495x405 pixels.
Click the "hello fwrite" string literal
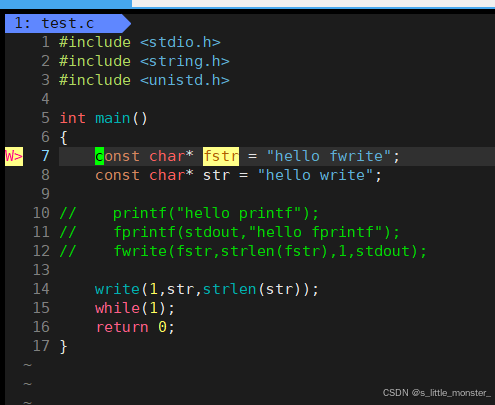point(329,156)
